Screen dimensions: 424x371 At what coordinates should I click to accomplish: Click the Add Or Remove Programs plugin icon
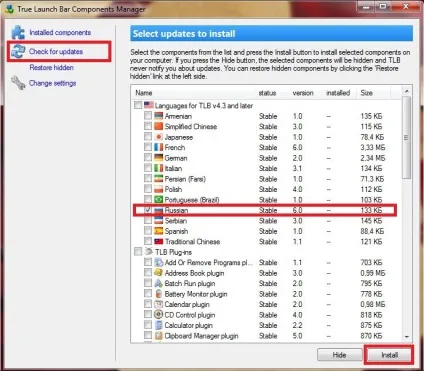tap(159, 262)
